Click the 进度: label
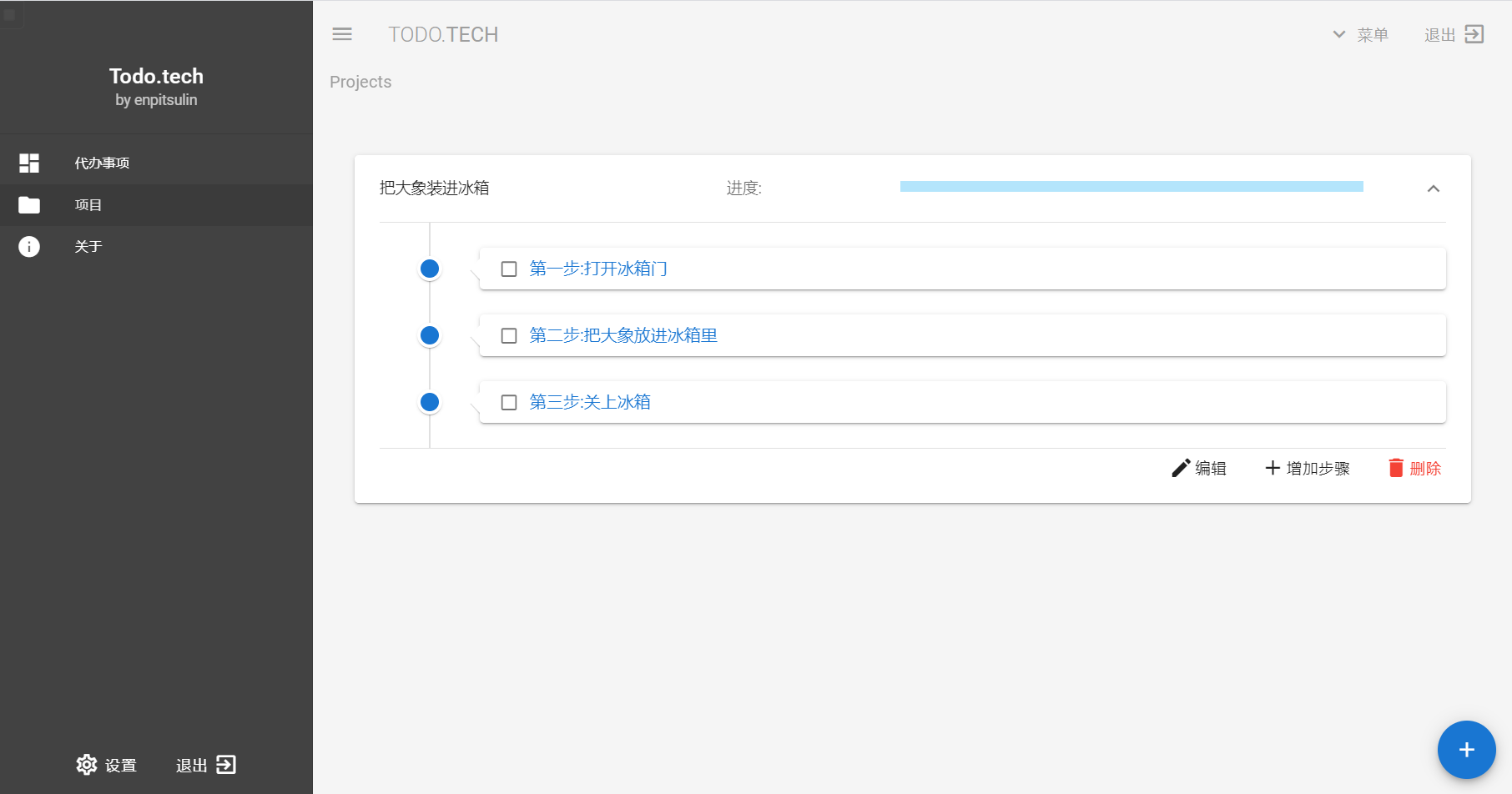This screenshot has height=794, width=1512. 744,188
